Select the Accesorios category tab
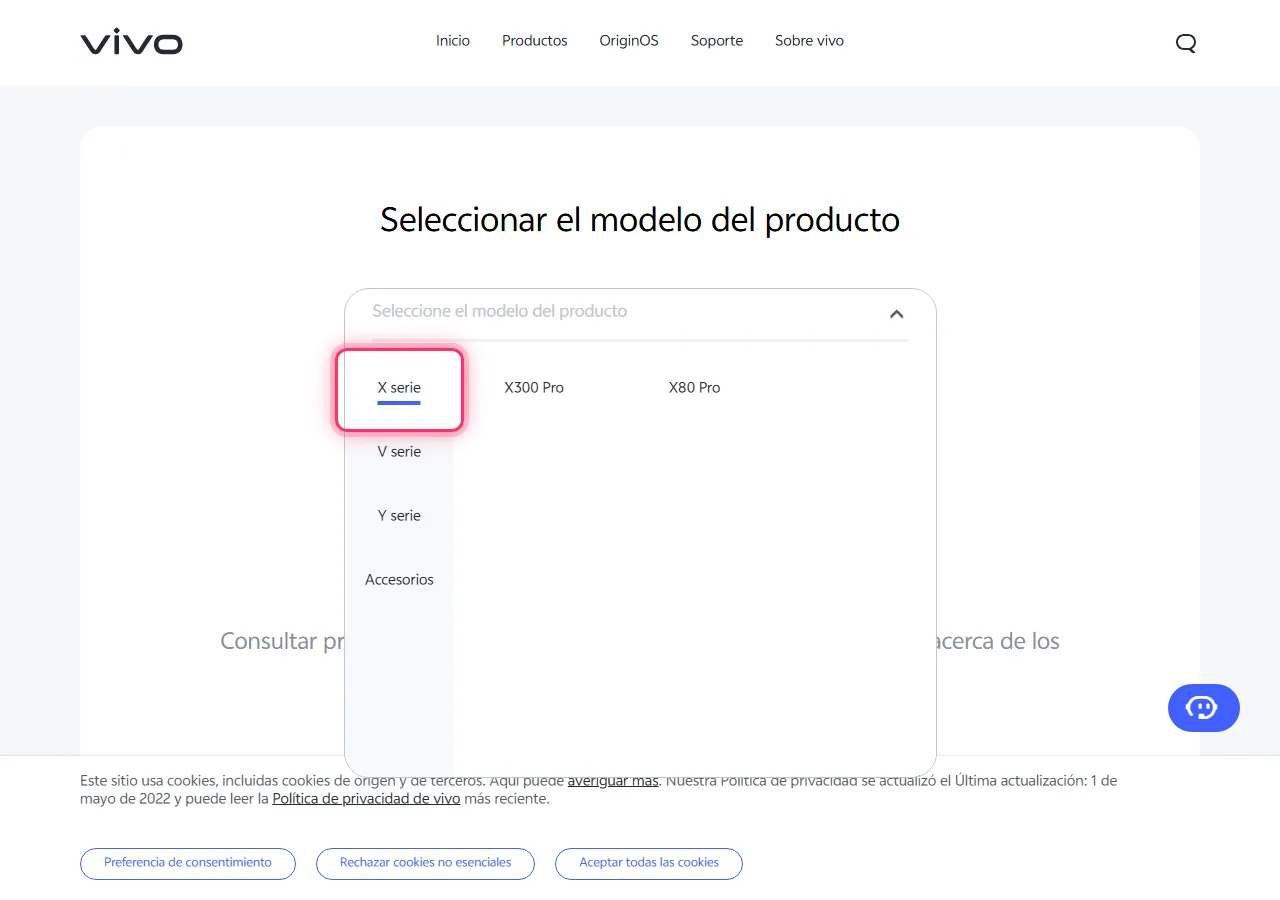Viewport: 1280px width, 900px height. tap(399, 580)
